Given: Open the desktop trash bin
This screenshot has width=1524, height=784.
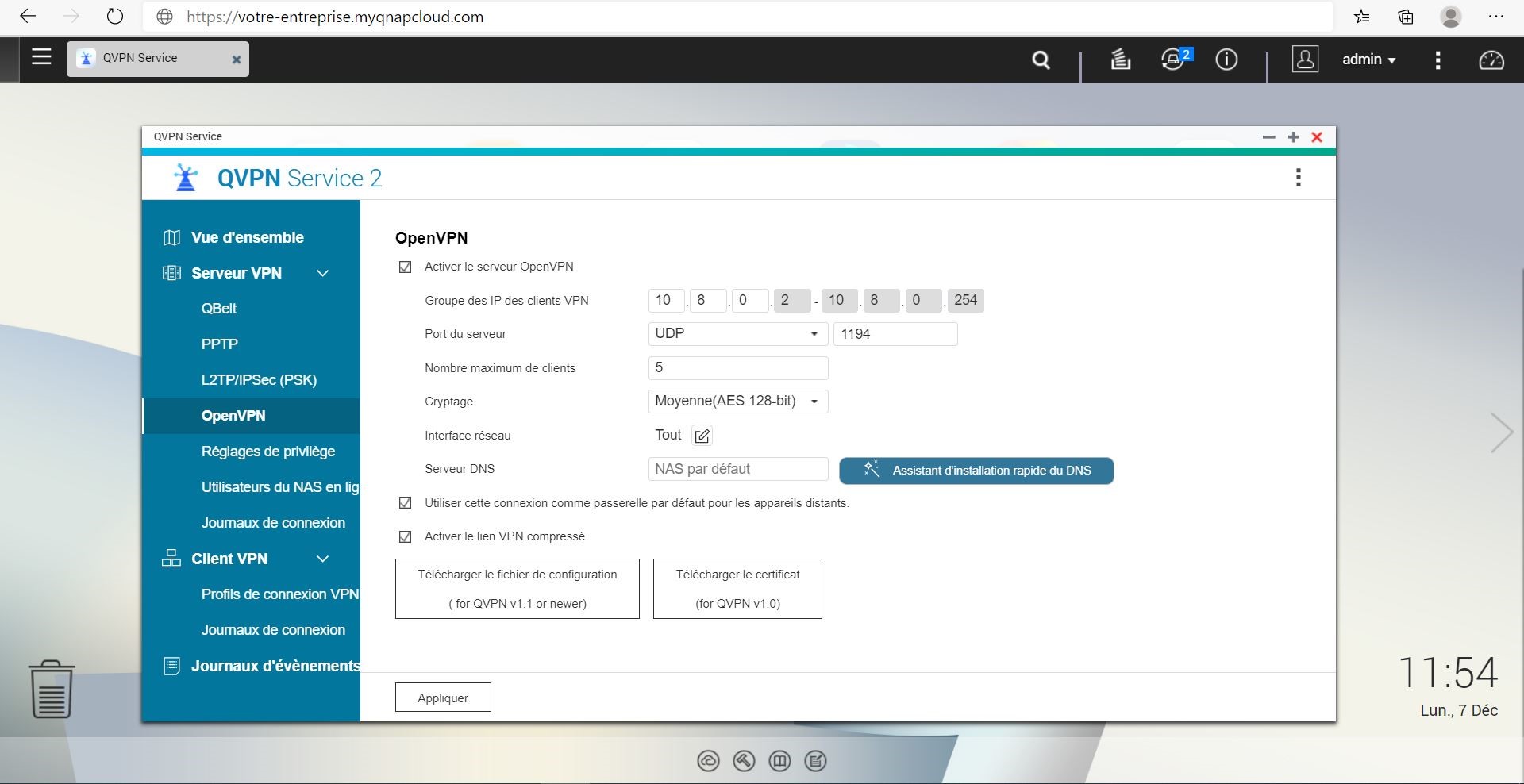Looking at the screenshot, I should (x=52, y=689).
